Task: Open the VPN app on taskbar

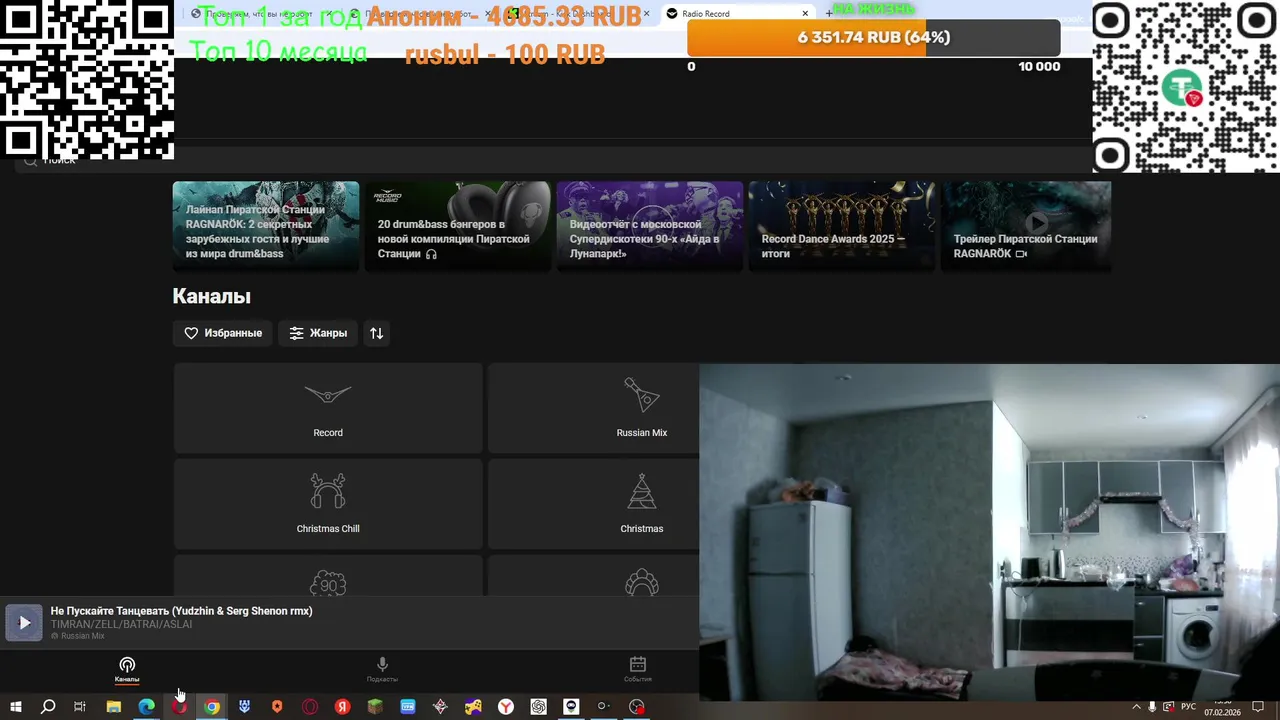Action: click(x=408, y=707)
